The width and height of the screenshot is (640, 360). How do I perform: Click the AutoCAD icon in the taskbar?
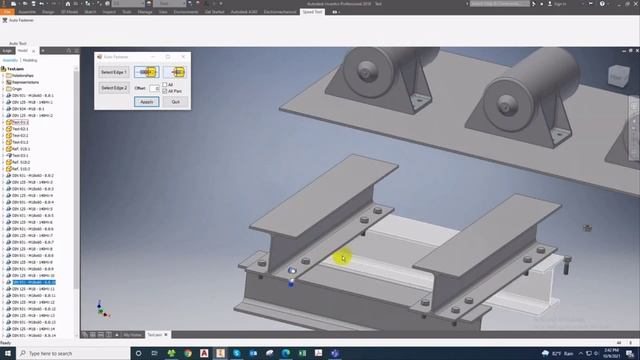204,353
